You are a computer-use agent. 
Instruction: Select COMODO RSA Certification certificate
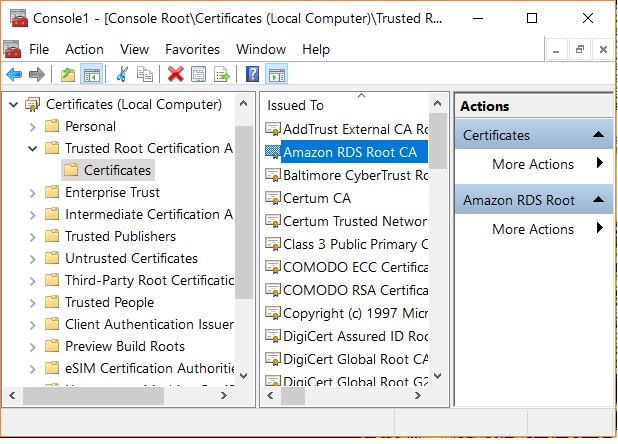pos(347,290)
